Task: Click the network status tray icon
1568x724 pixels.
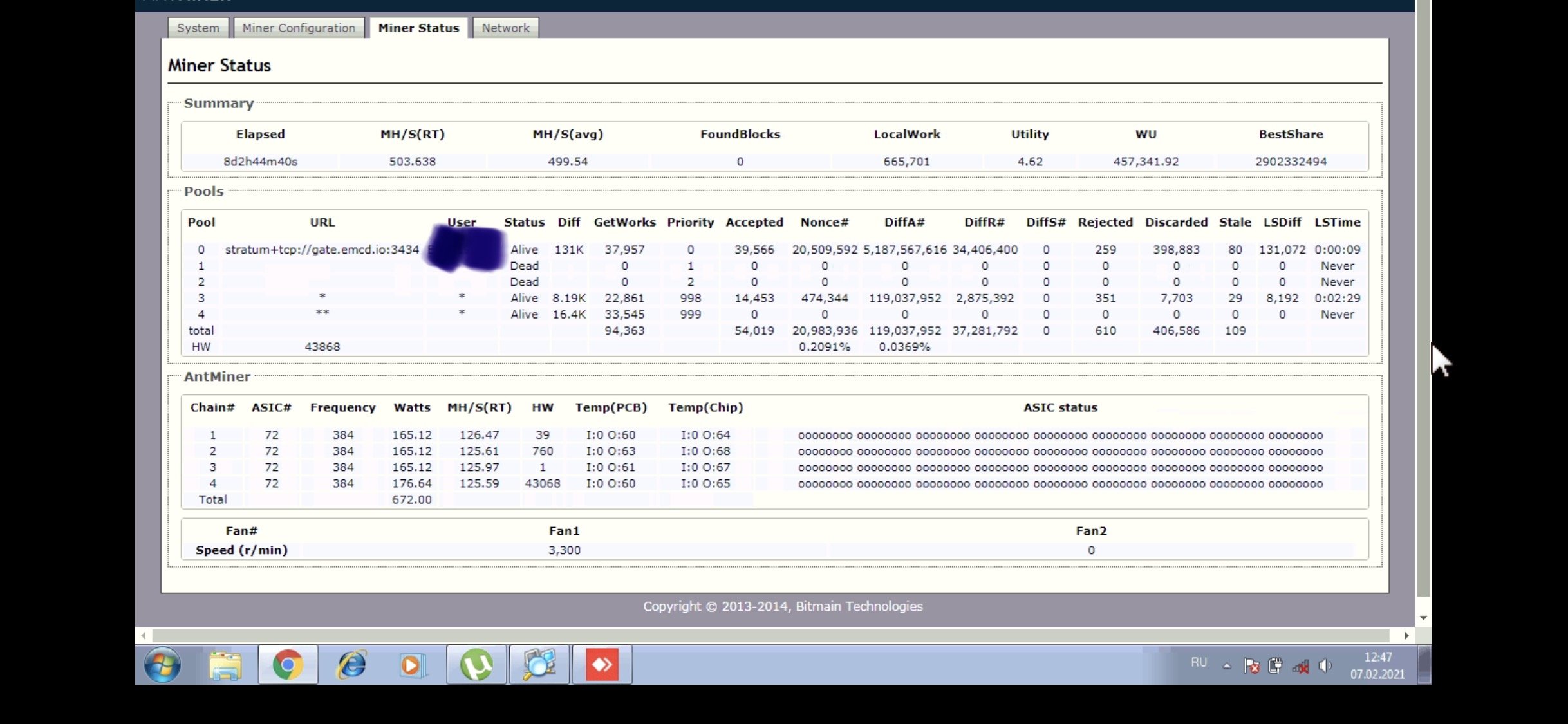Action: pos(1300,666)
